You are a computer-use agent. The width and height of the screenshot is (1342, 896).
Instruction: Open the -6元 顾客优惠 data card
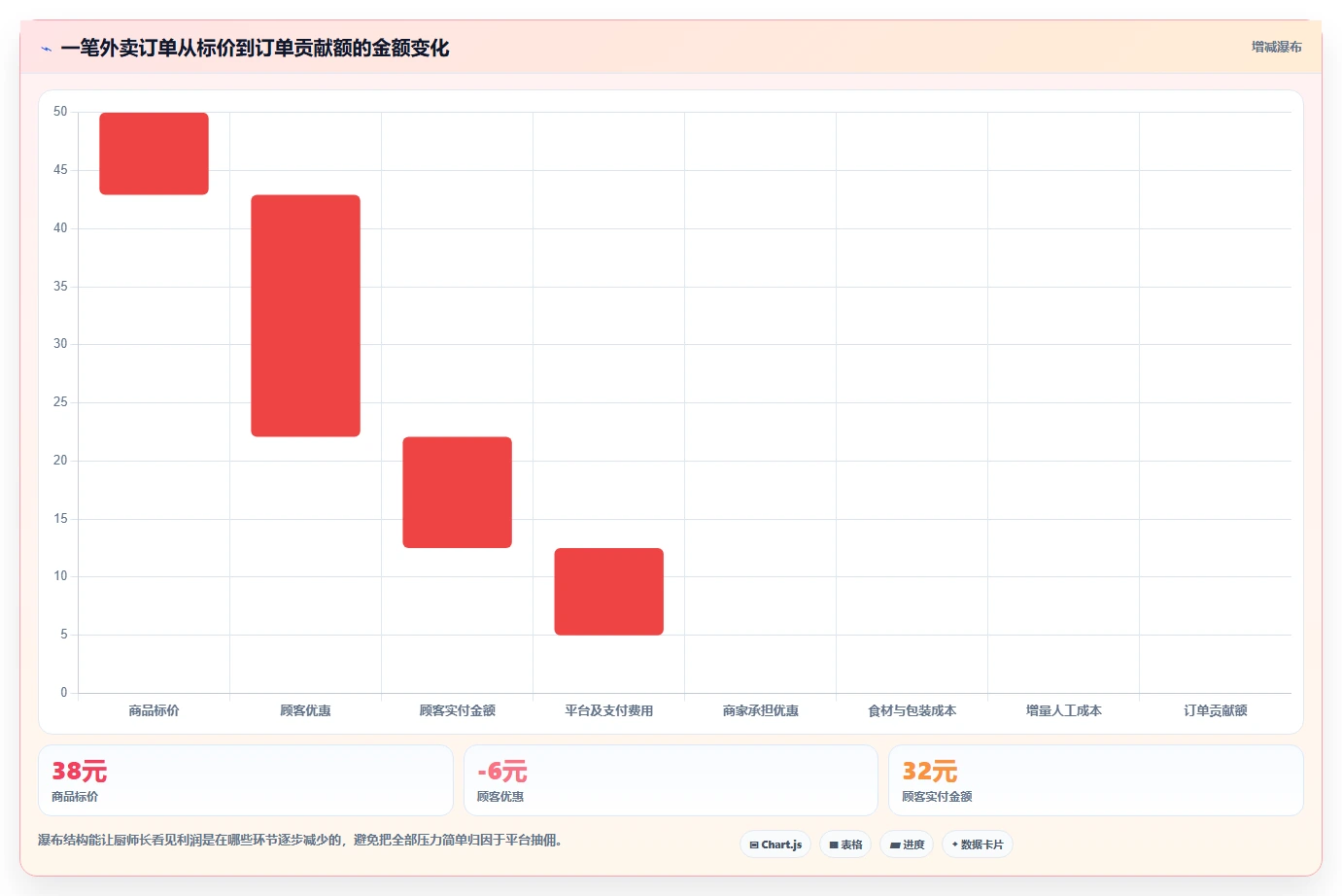[671, 780]
